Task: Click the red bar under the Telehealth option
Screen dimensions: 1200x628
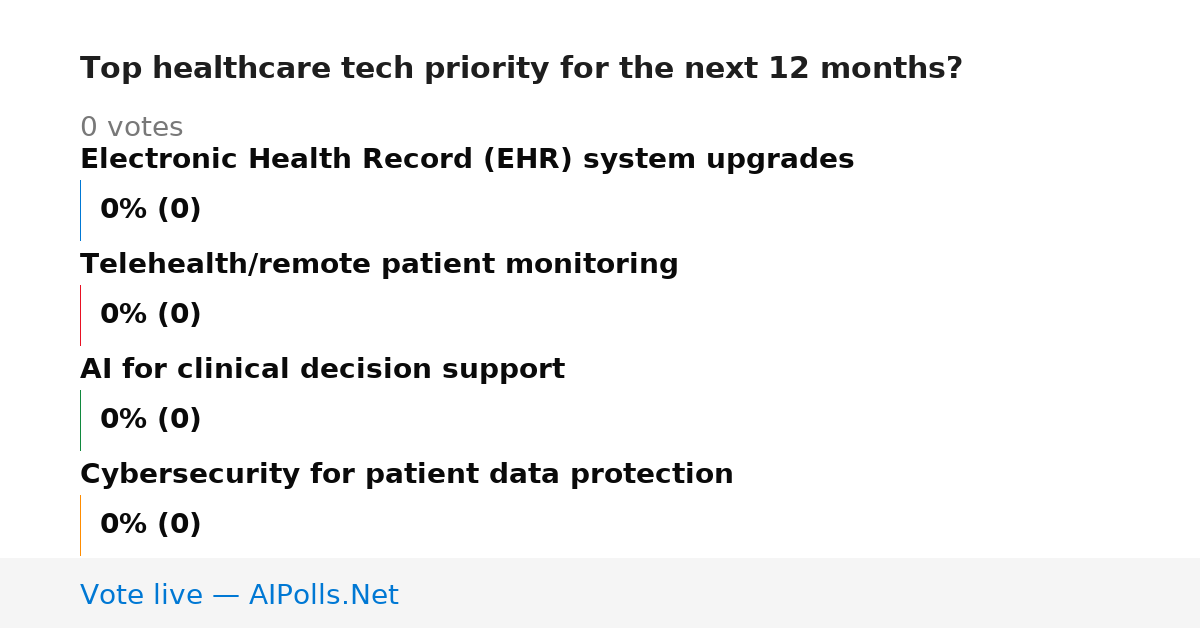Action: click(80, 315)
